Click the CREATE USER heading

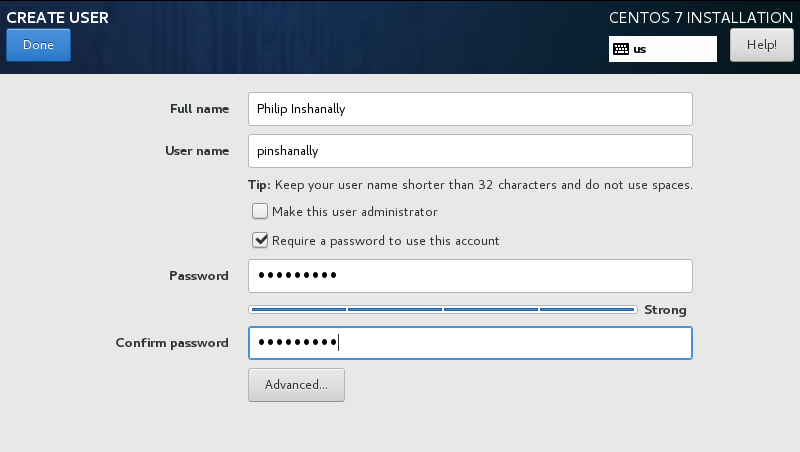(x=57, y=17)
